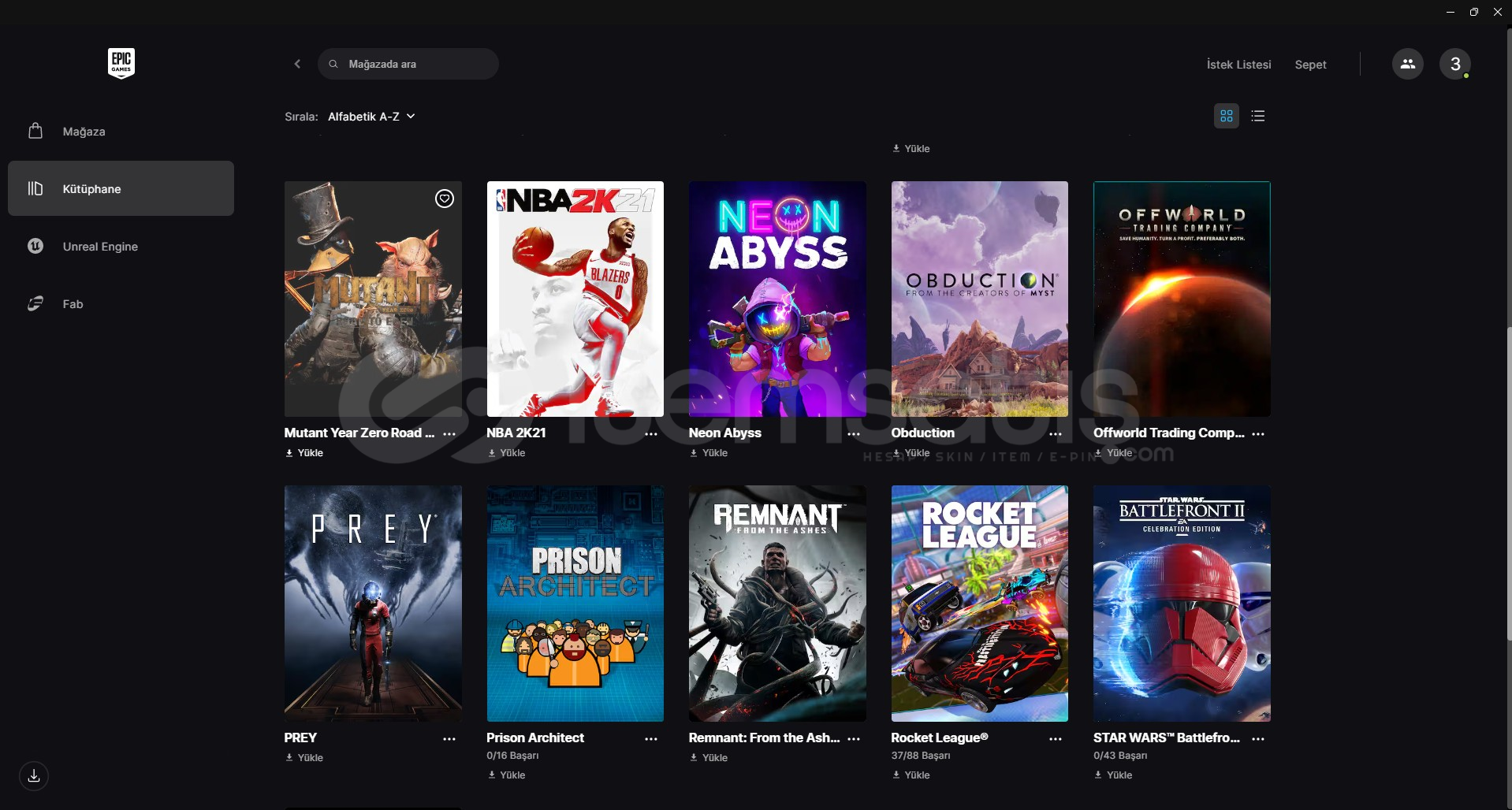Open downloads via bottom-left download icon
This screenshot has width=1512, height=810.
(x=34, y=776)
